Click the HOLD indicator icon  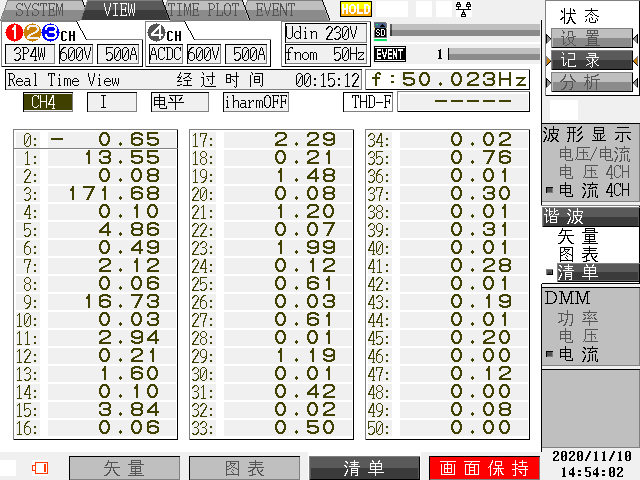tap(355, 9)
